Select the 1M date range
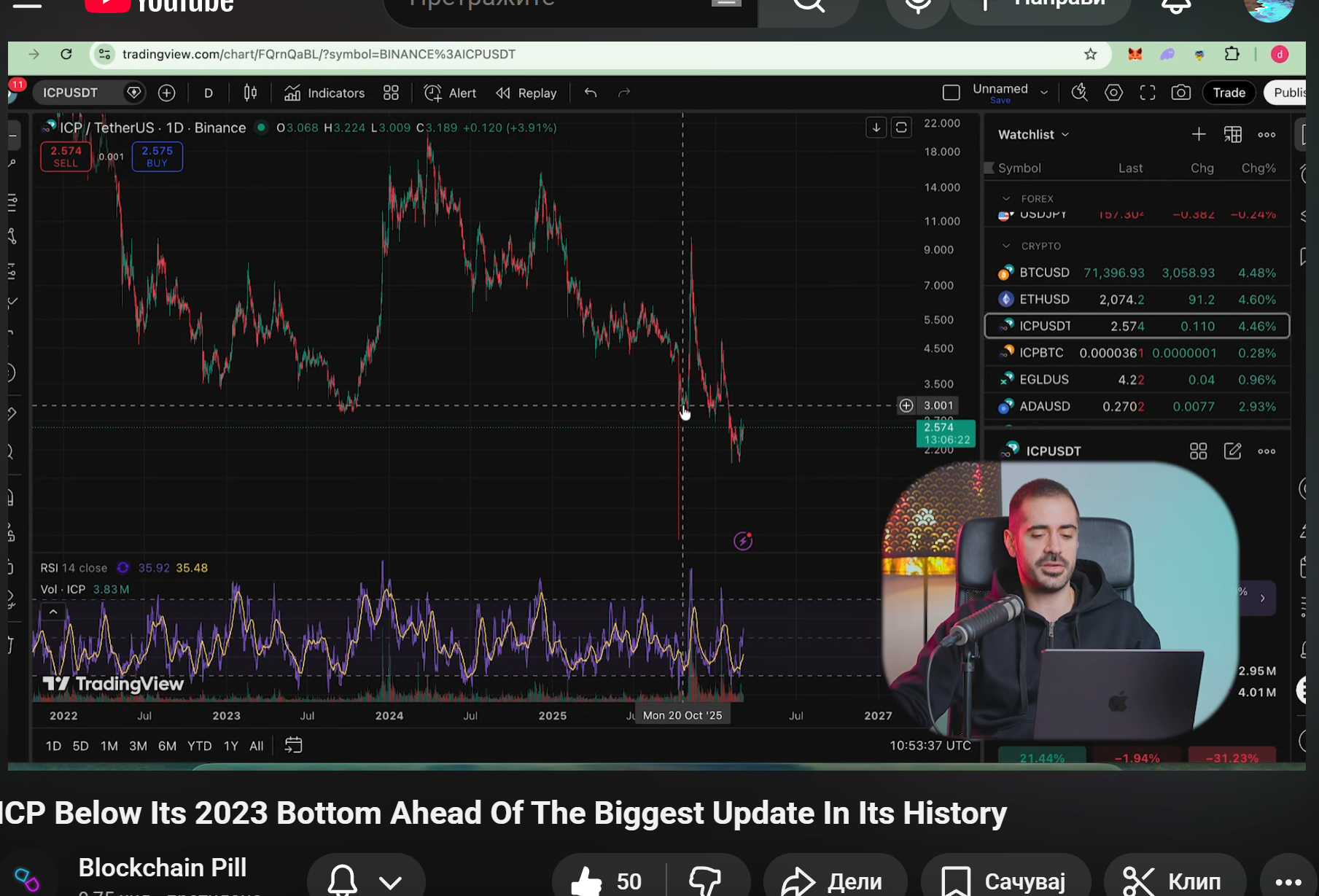Image resolution: width=1319 pixels, height=896 pixels. (109, 746)
